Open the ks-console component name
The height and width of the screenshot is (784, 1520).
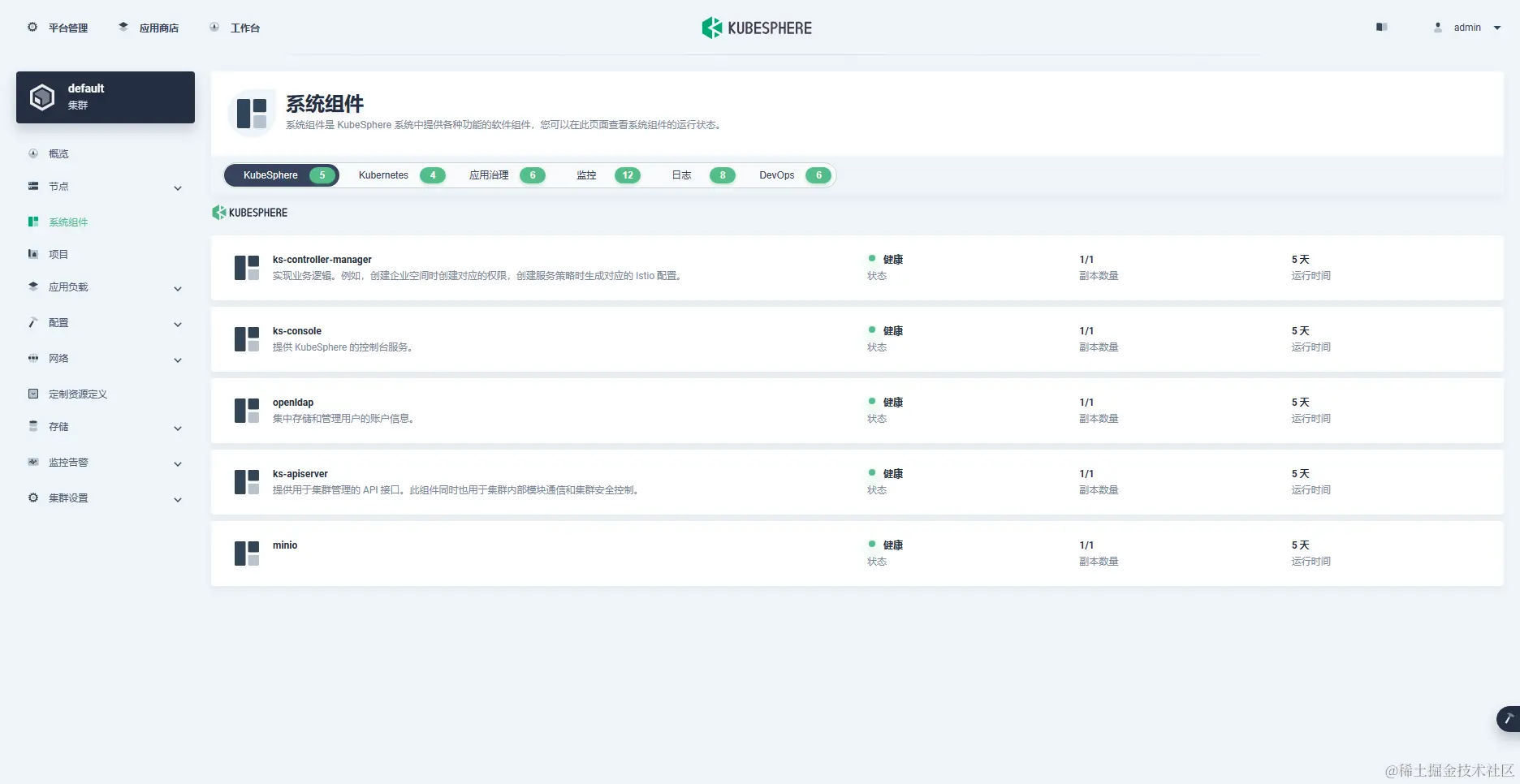(297, 331)
